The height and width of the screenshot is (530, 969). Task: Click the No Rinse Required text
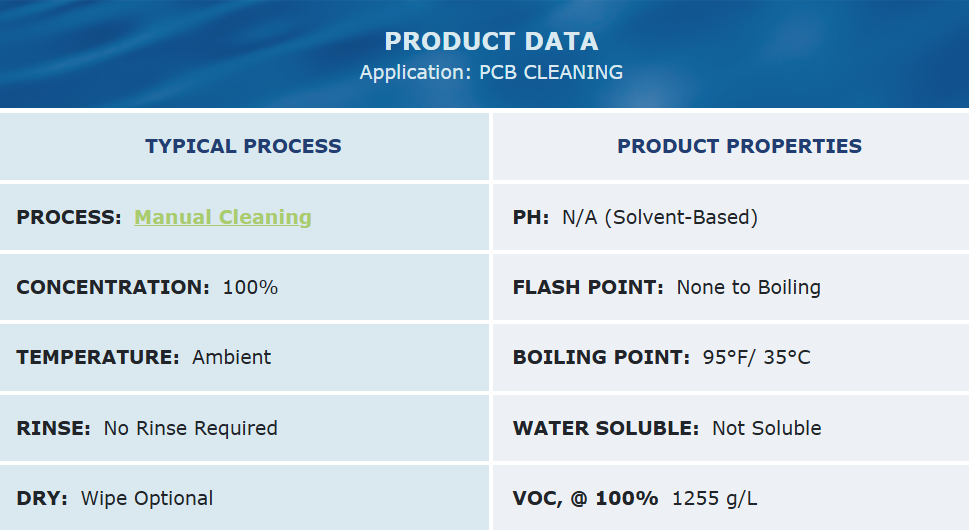click(191, 428)
